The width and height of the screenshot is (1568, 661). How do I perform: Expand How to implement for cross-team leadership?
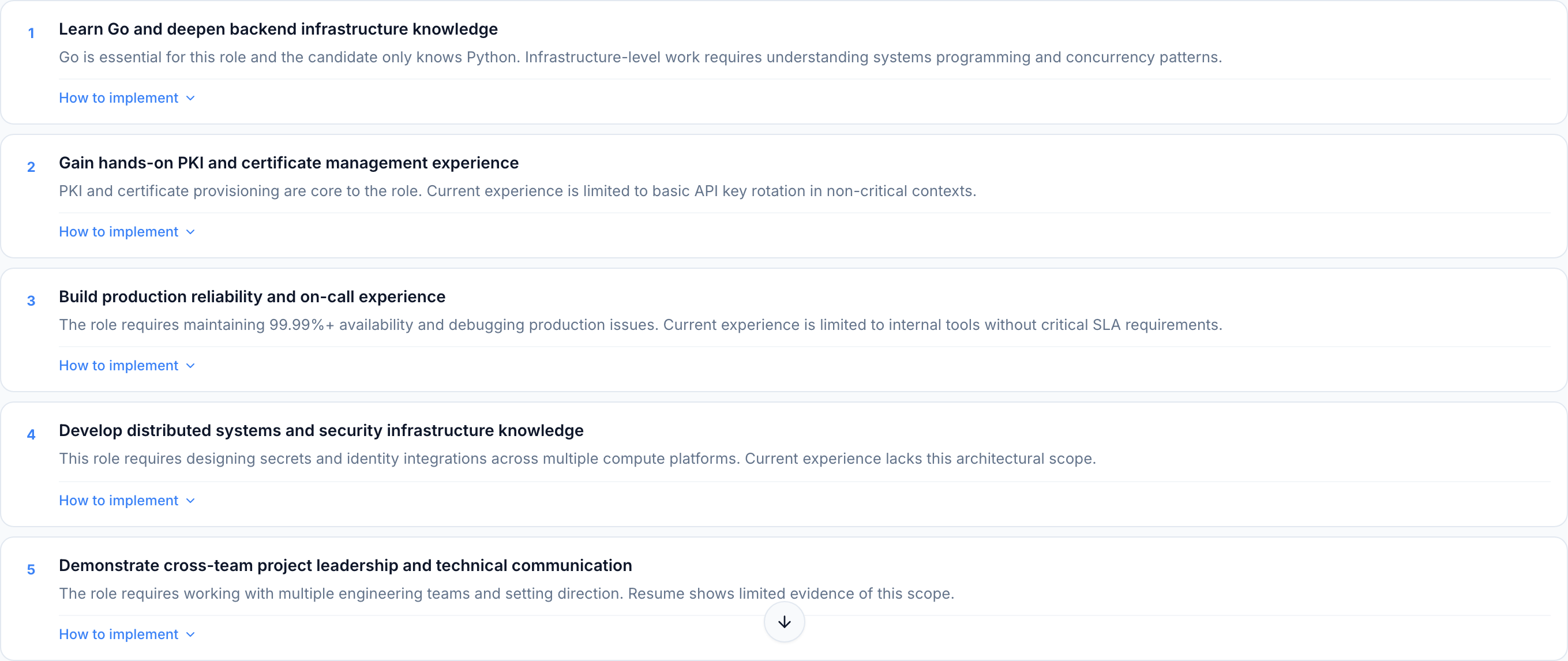[x=119, y=634]
